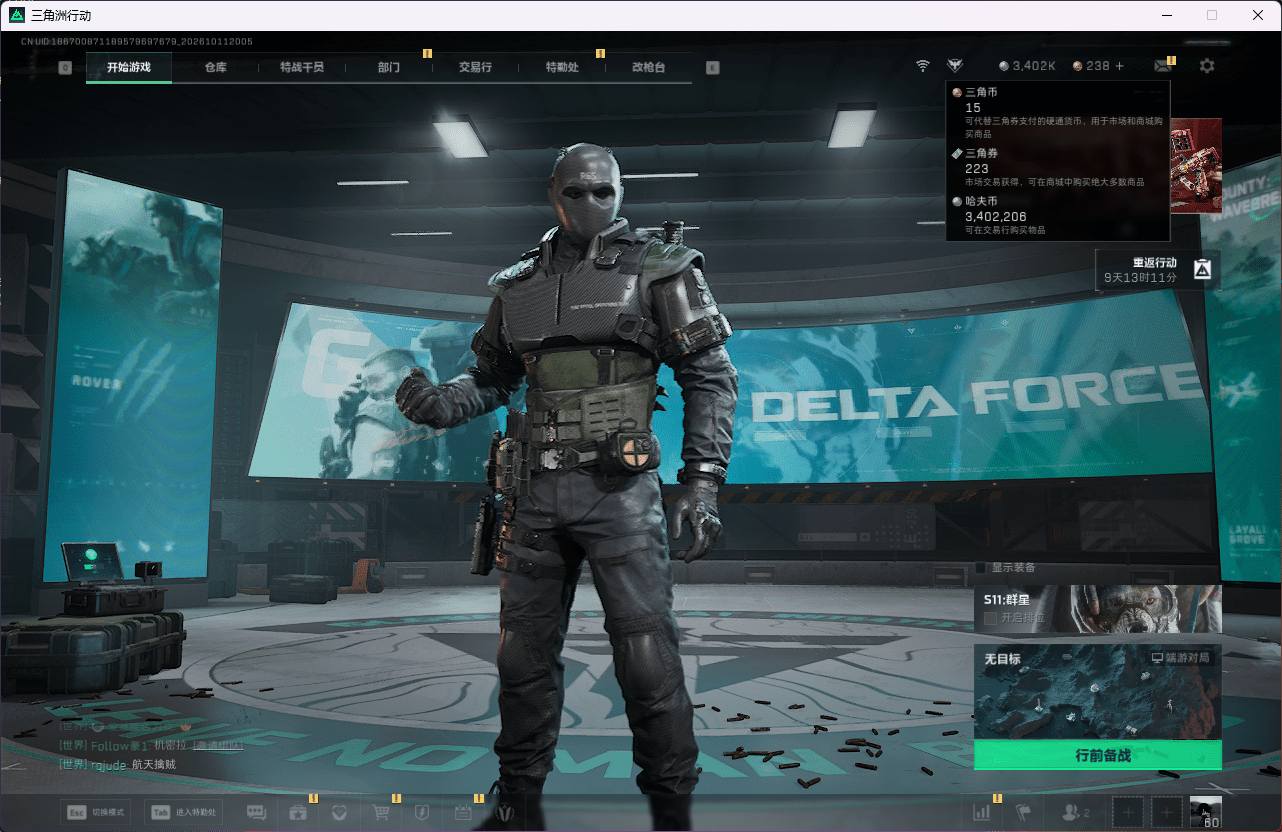Switch to the 仓库 tab
This screenshot has height=832, width=1282.
tap(215, 67)
